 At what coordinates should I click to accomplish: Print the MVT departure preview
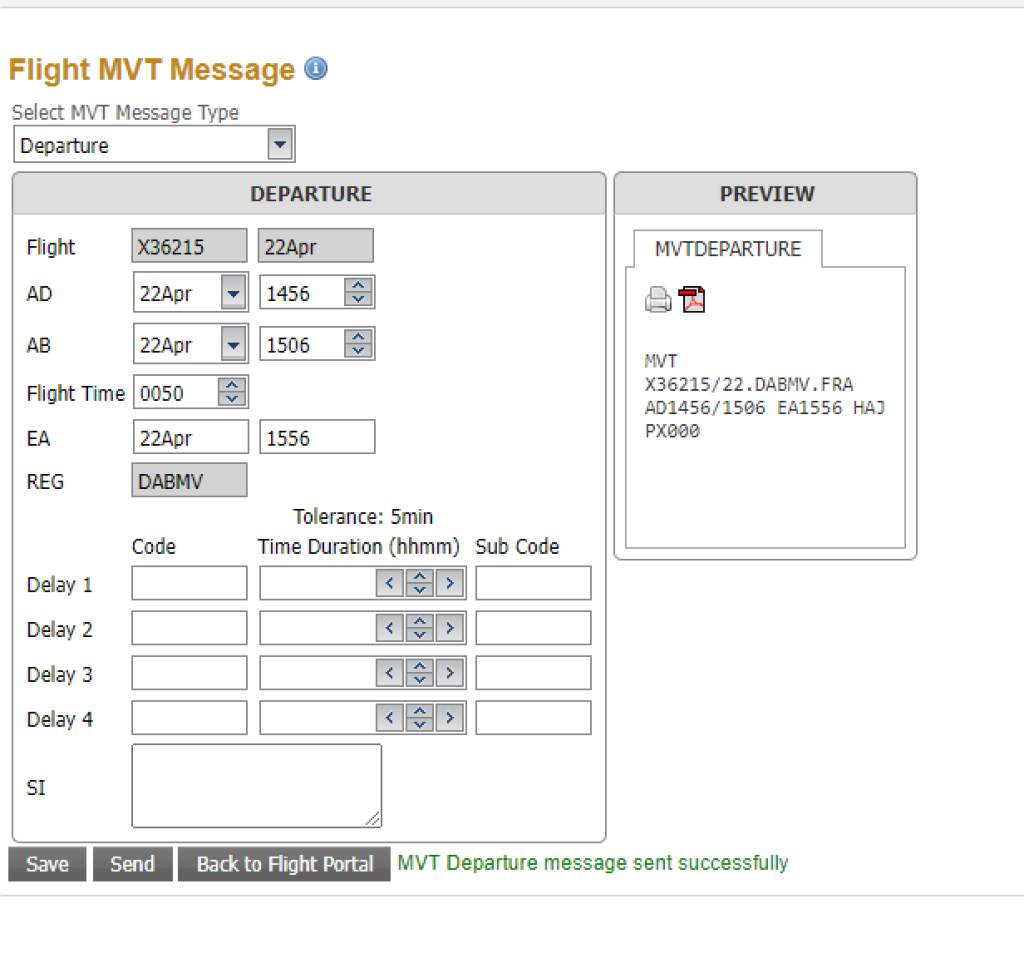point(658,300)
